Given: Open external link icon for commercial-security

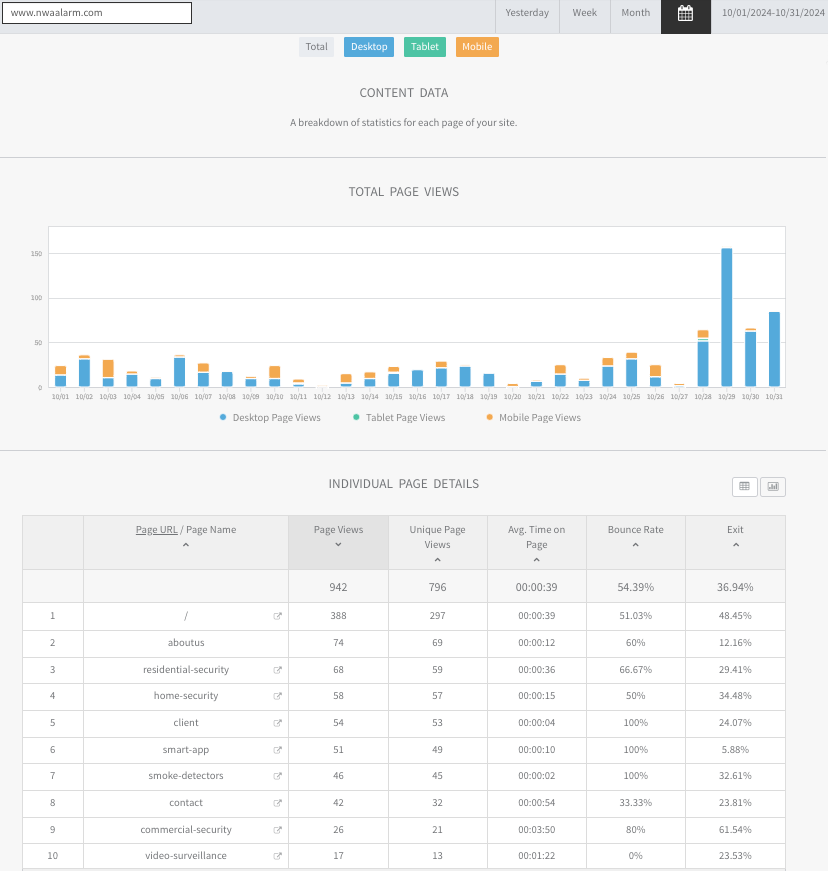Looking at the screenshot, I should tap(277, 830).
